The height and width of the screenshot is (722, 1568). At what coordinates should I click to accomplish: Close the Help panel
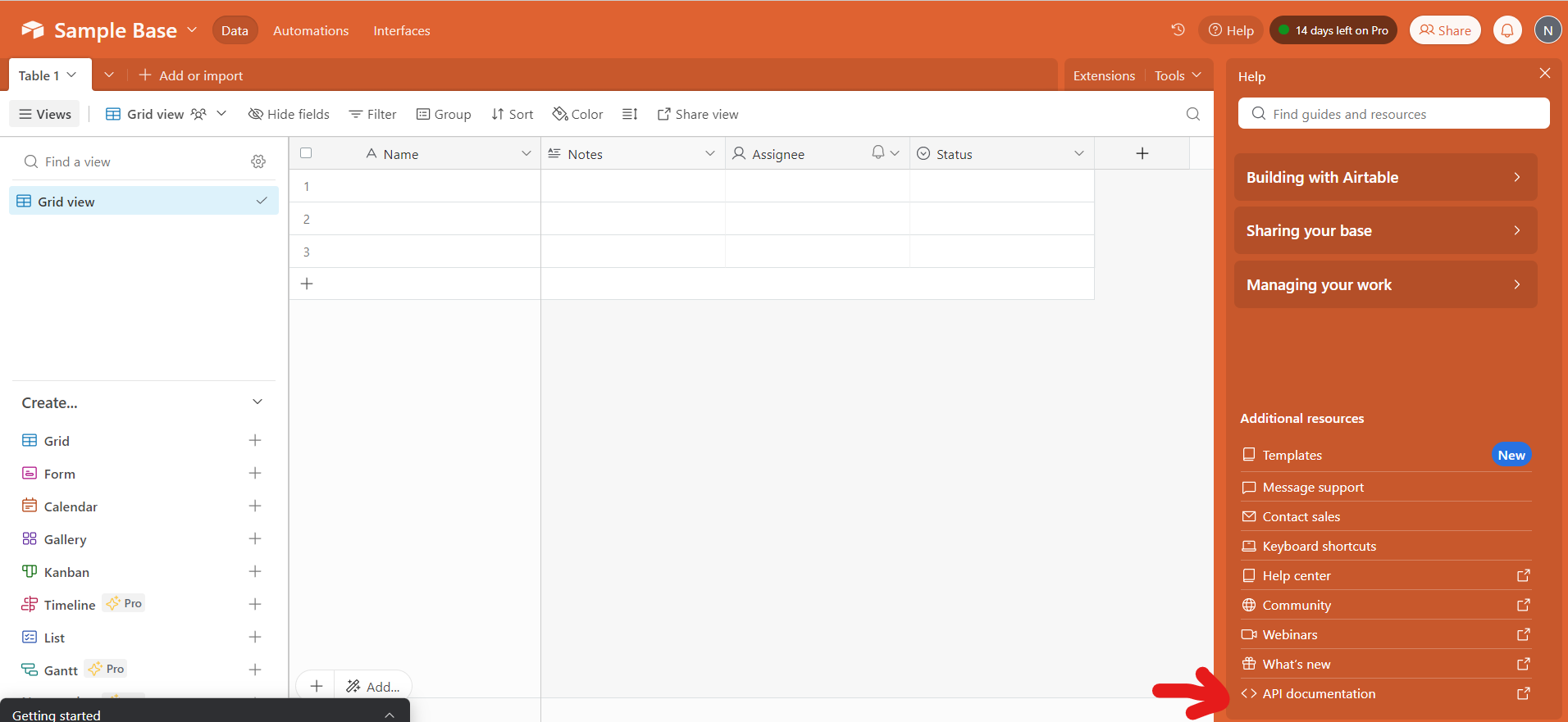(x=1545, y=73)
